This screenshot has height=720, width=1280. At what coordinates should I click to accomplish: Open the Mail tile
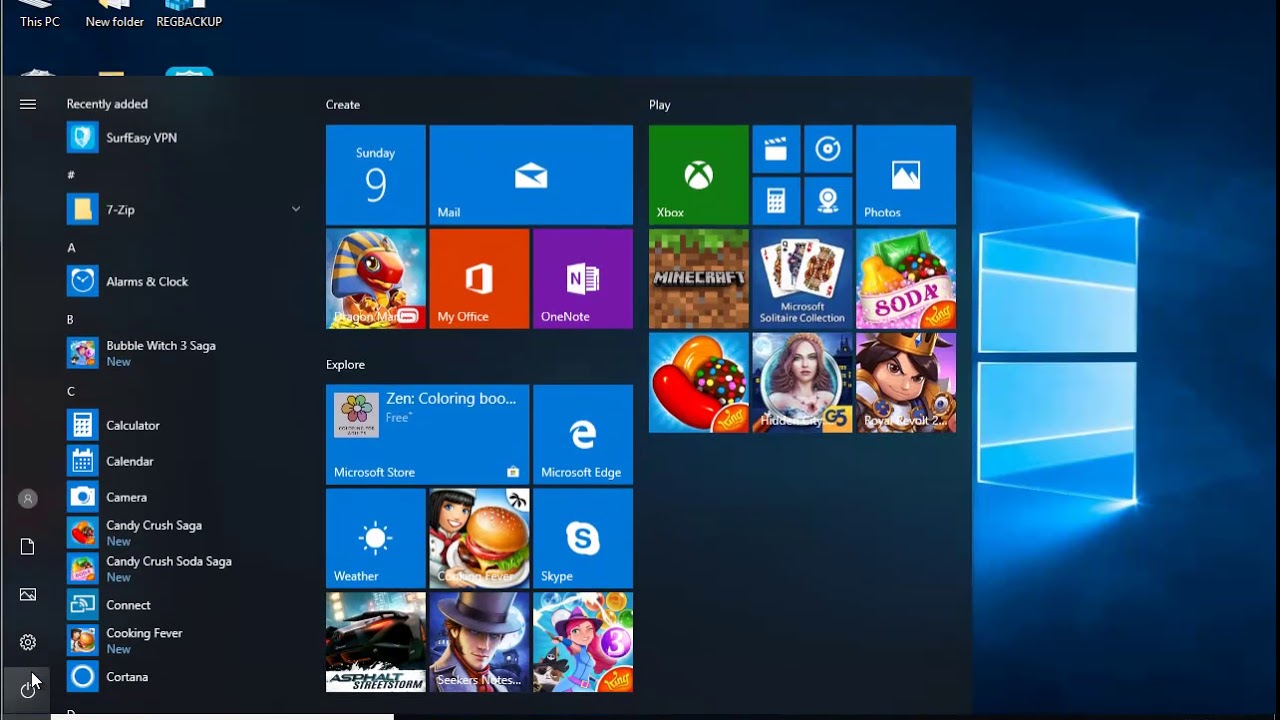tap(531, 175)
